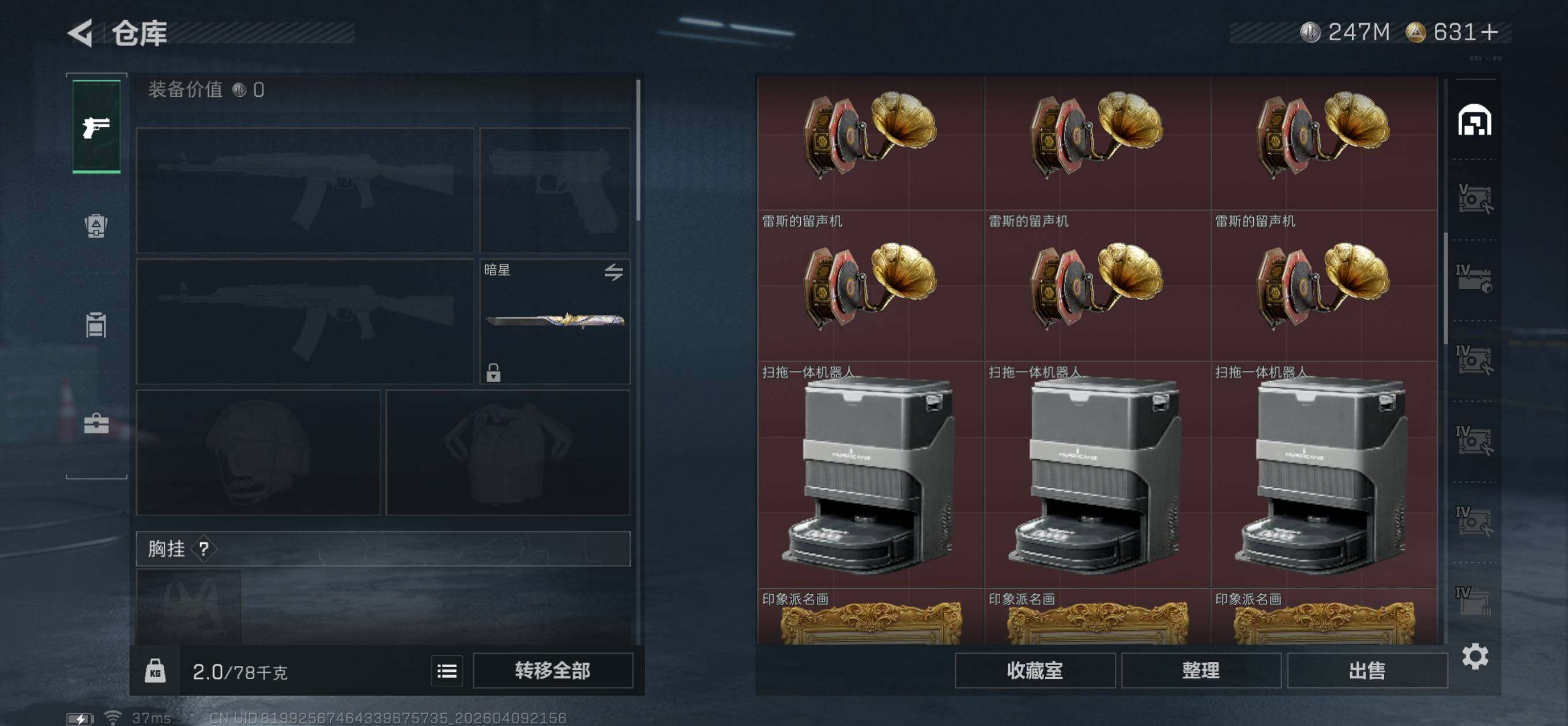Go back using the arrow beside 仓库
This screenshot has width=1568, height=726.
(80, 33)
